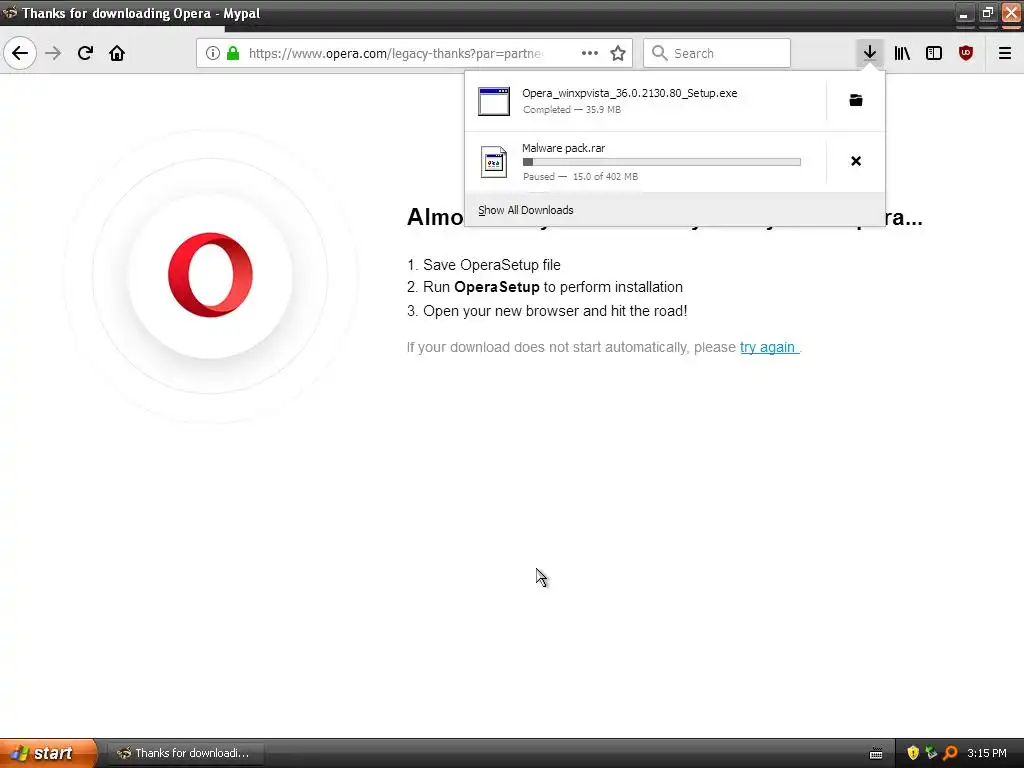
Task: Click the on-screen keyboard tray icon
Action: tap(876, 754)
